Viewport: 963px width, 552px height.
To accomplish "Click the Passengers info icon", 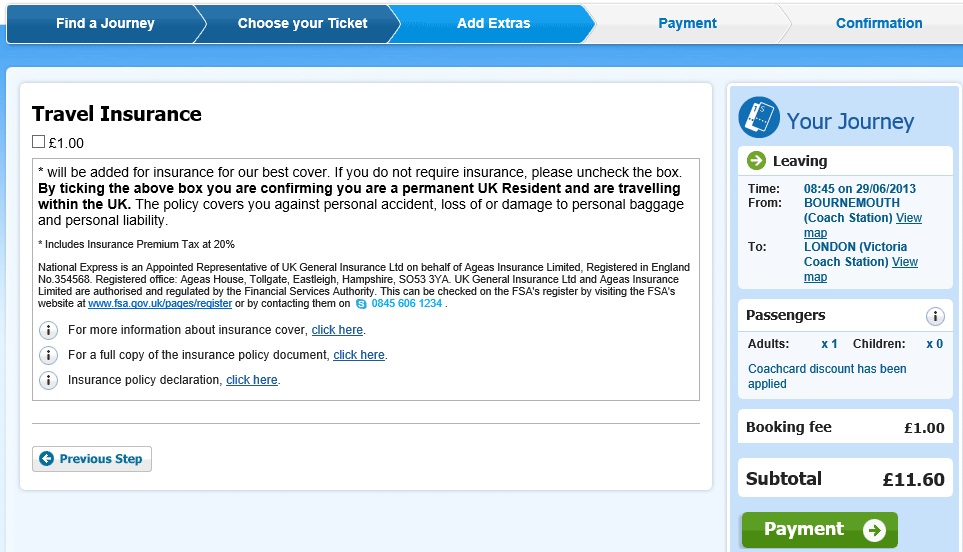I will (x=935, y=316).
